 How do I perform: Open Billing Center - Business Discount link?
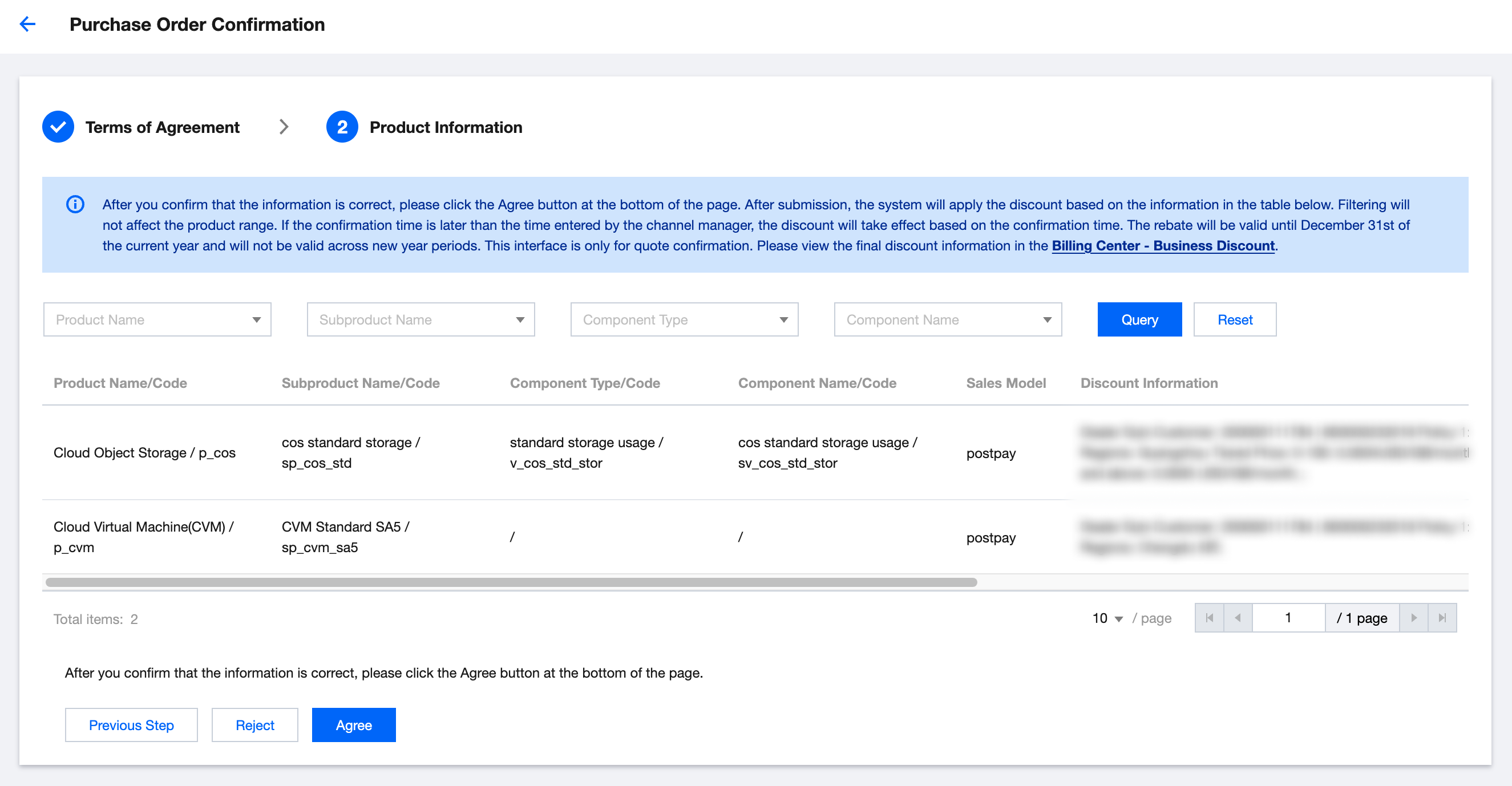(x=1163, y=246)
